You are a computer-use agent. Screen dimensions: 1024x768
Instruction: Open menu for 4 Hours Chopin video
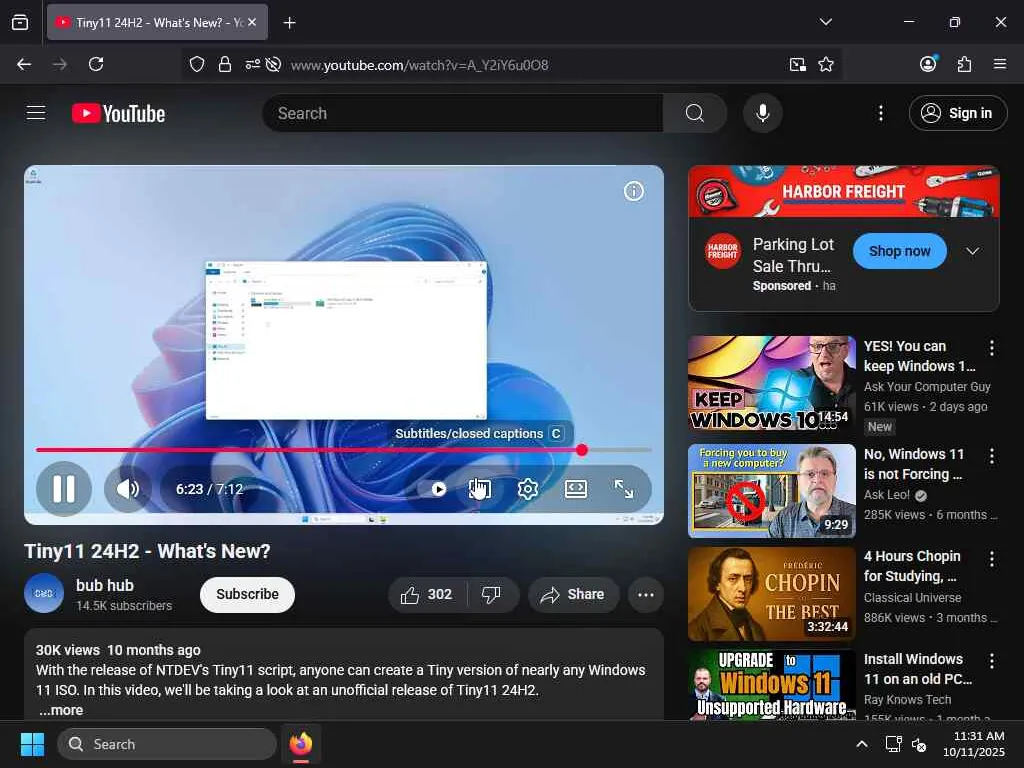[991, 558]
